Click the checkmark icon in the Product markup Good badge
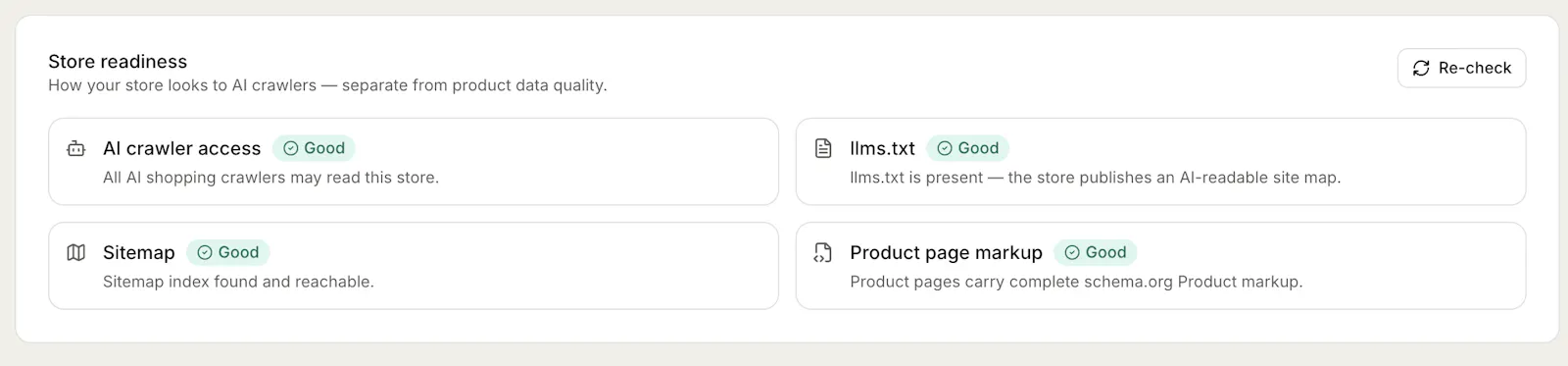1568x366 pixels. coord(1072,252)
